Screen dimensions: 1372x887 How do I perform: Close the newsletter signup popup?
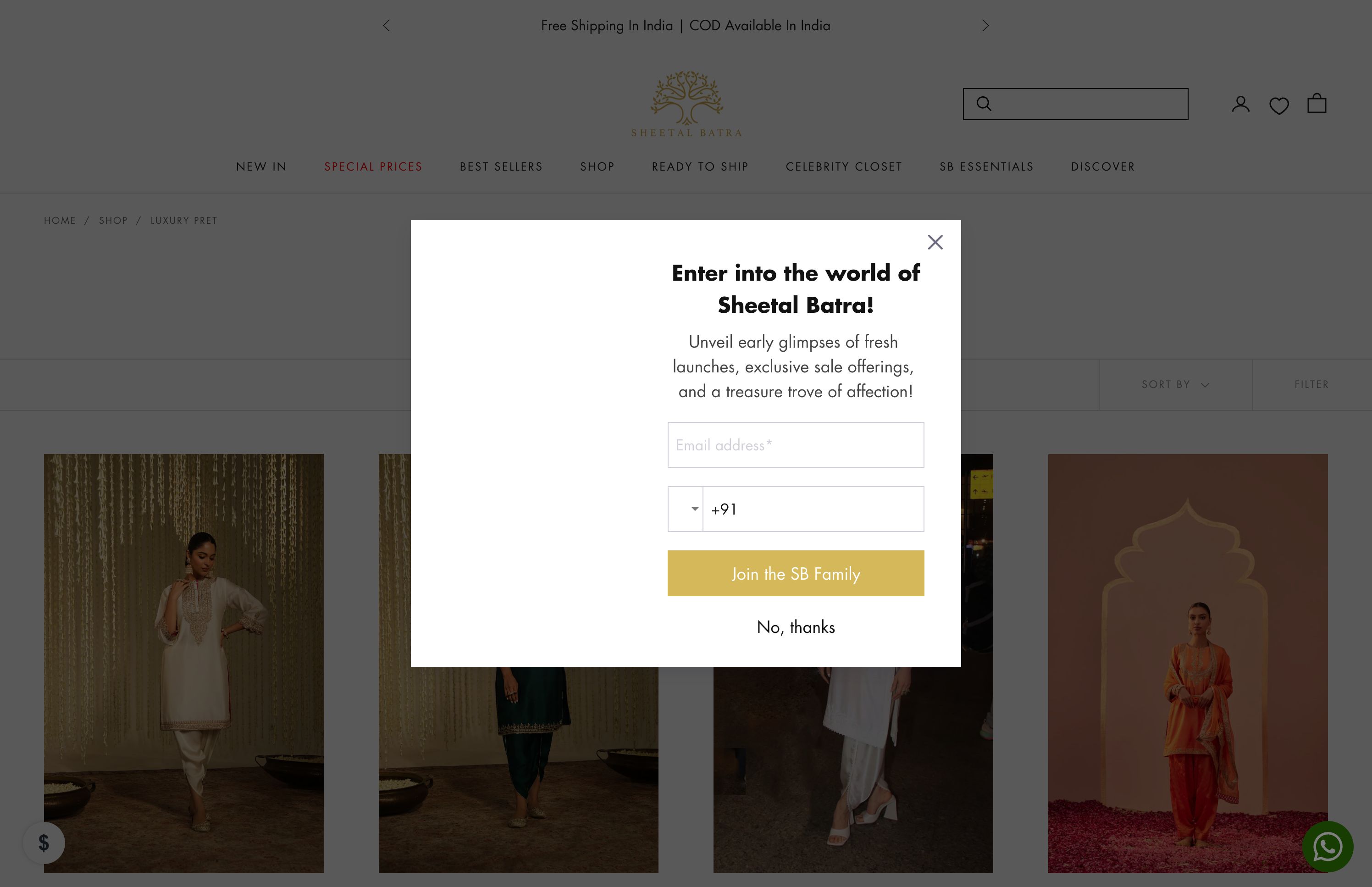click(935, 242)
